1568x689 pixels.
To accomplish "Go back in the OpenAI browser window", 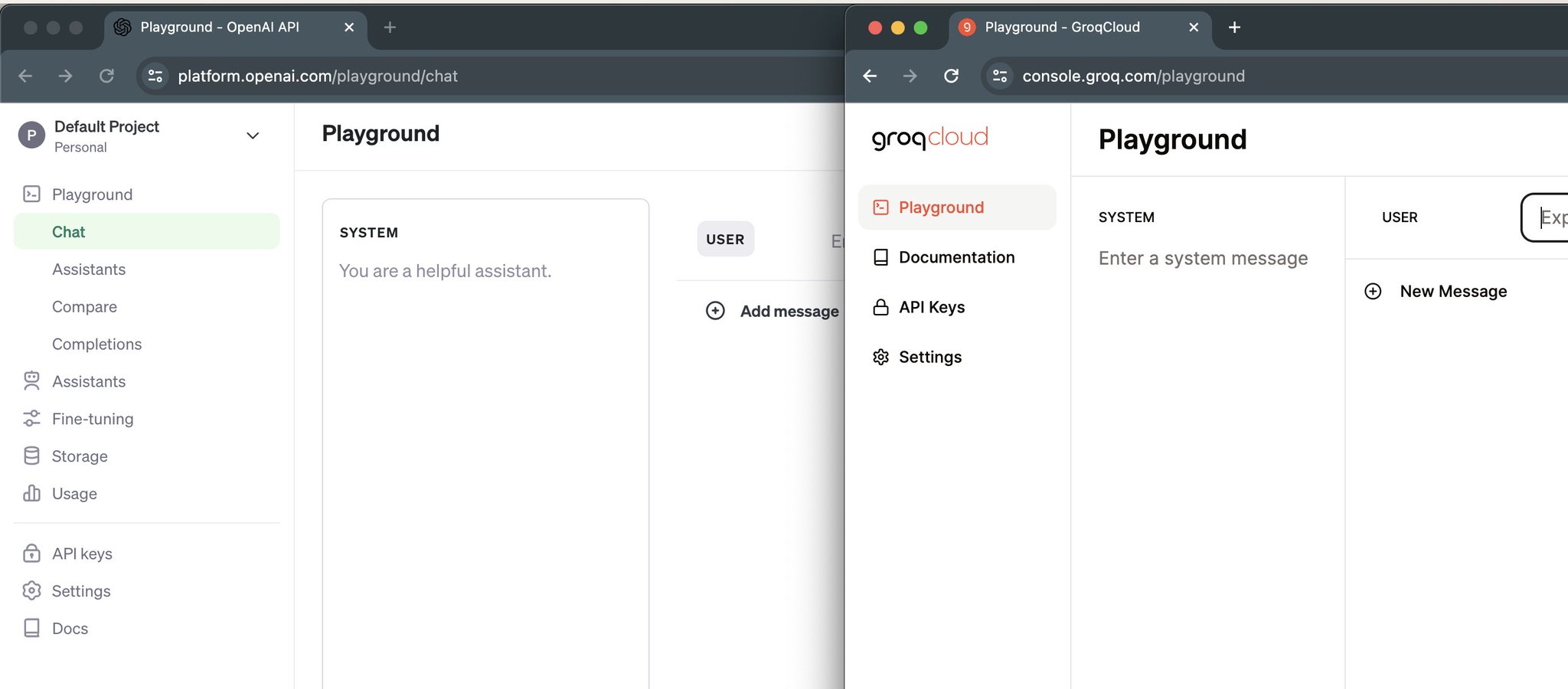I will (x=25, y=76).
